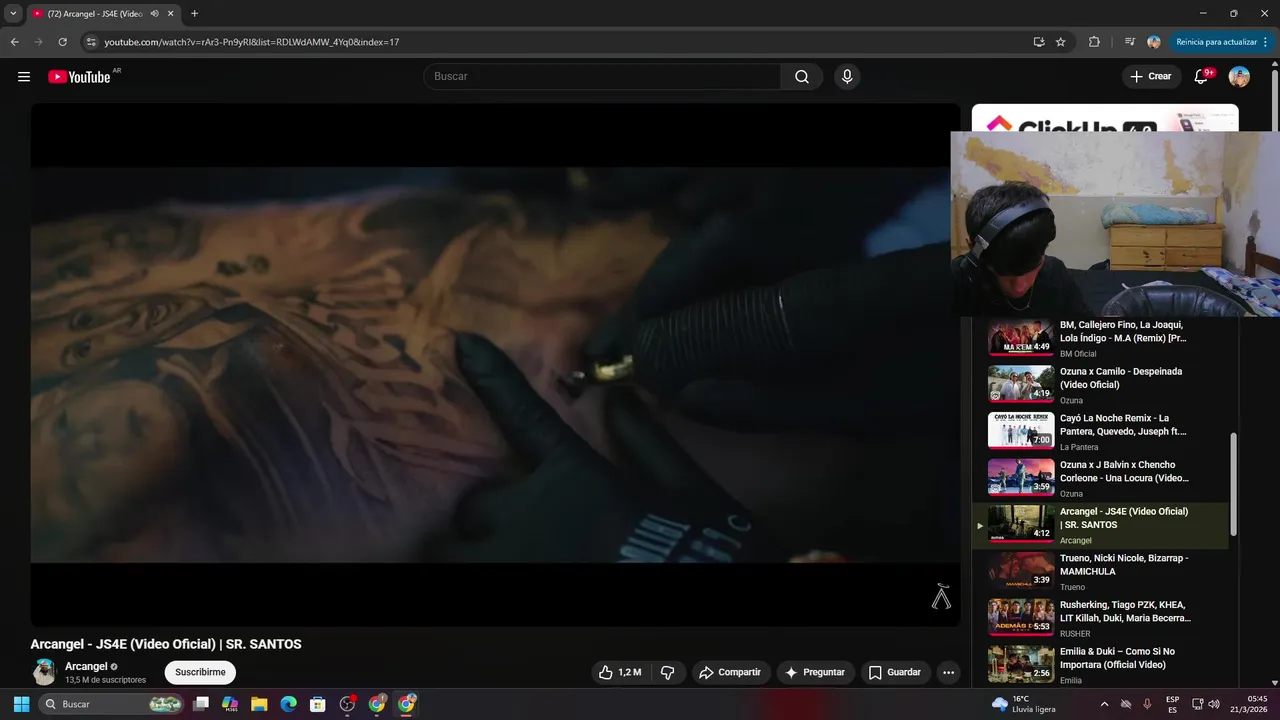Open the Windows Start menu
The width and height of the screenshot is (1280, 720).
click(x=21, y=704)
